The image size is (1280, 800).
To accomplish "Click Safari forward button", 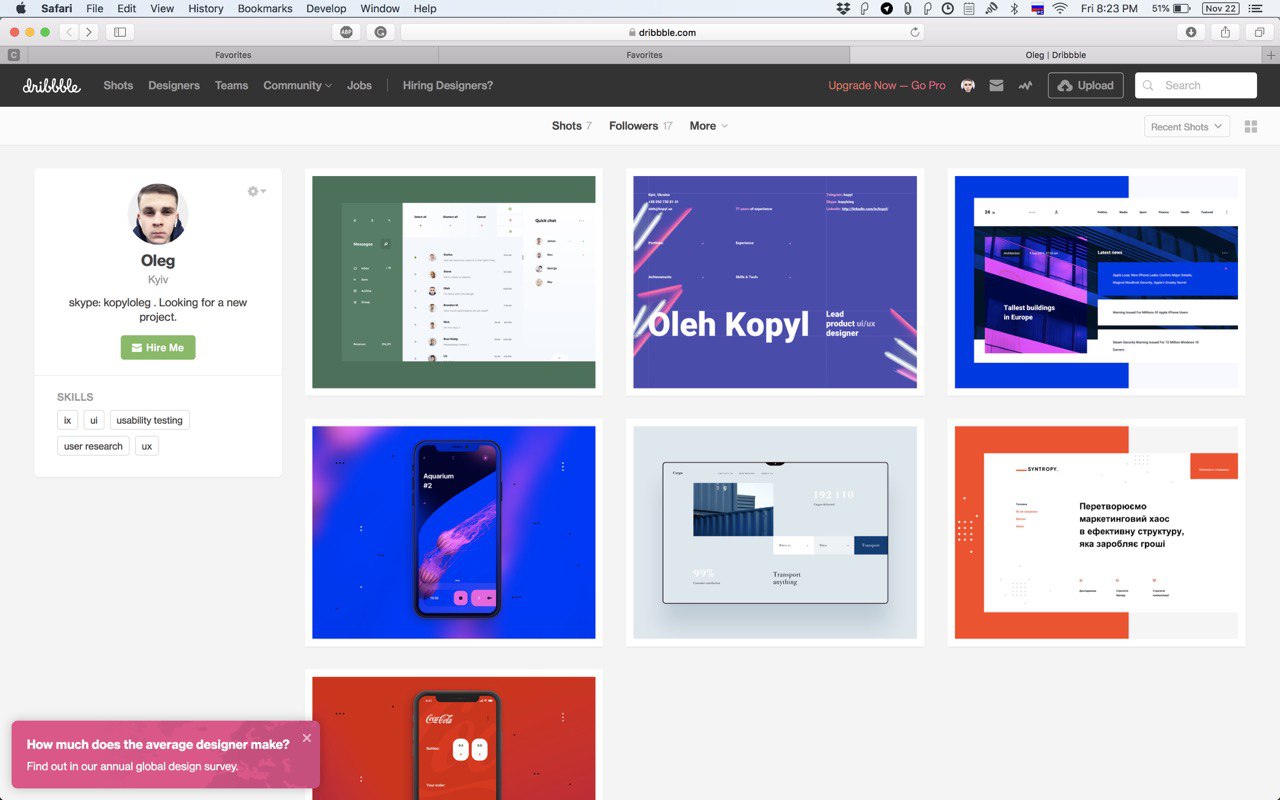I will (x=89, y=32).
